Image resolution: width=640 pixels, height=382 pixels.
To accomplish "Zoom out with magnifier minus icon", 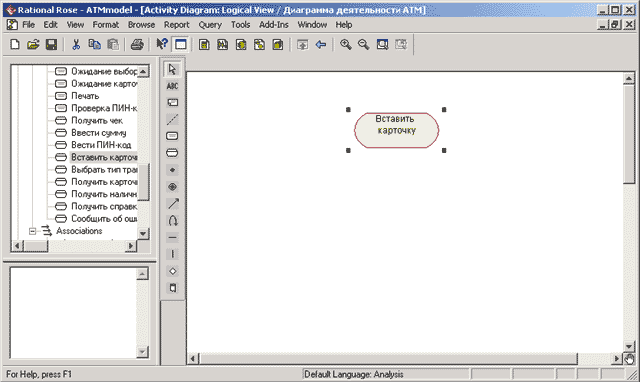I will (x=364, y=44).
